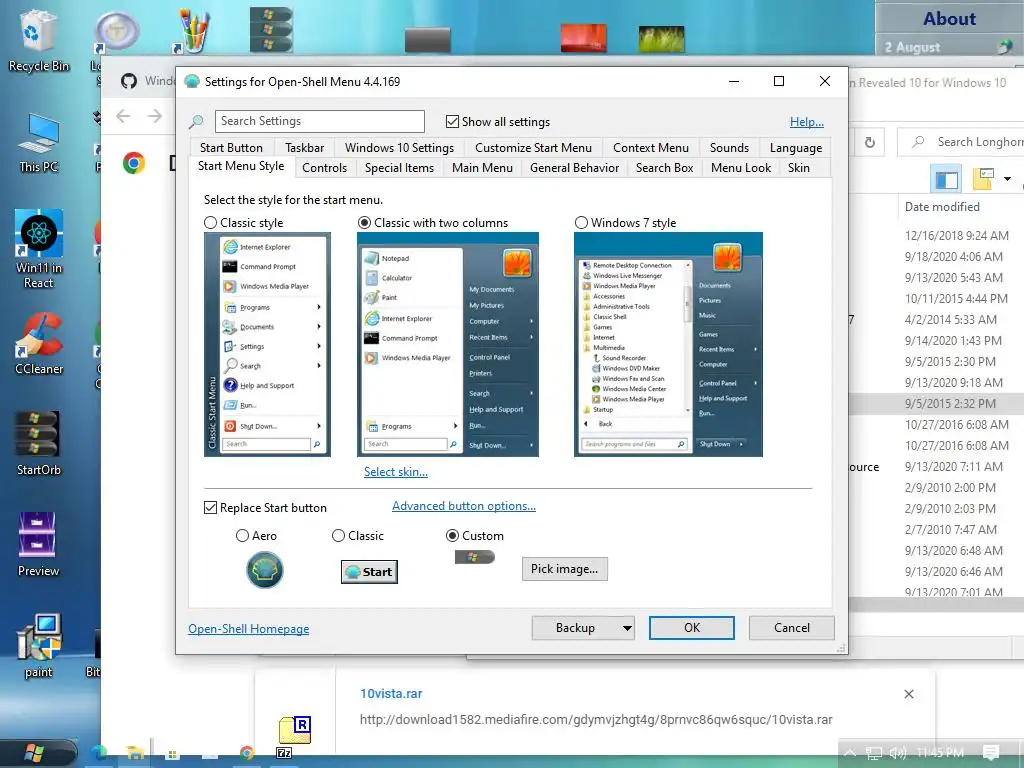
Task: Switch to the Taskbar tab
Action: tap(304, 148)
